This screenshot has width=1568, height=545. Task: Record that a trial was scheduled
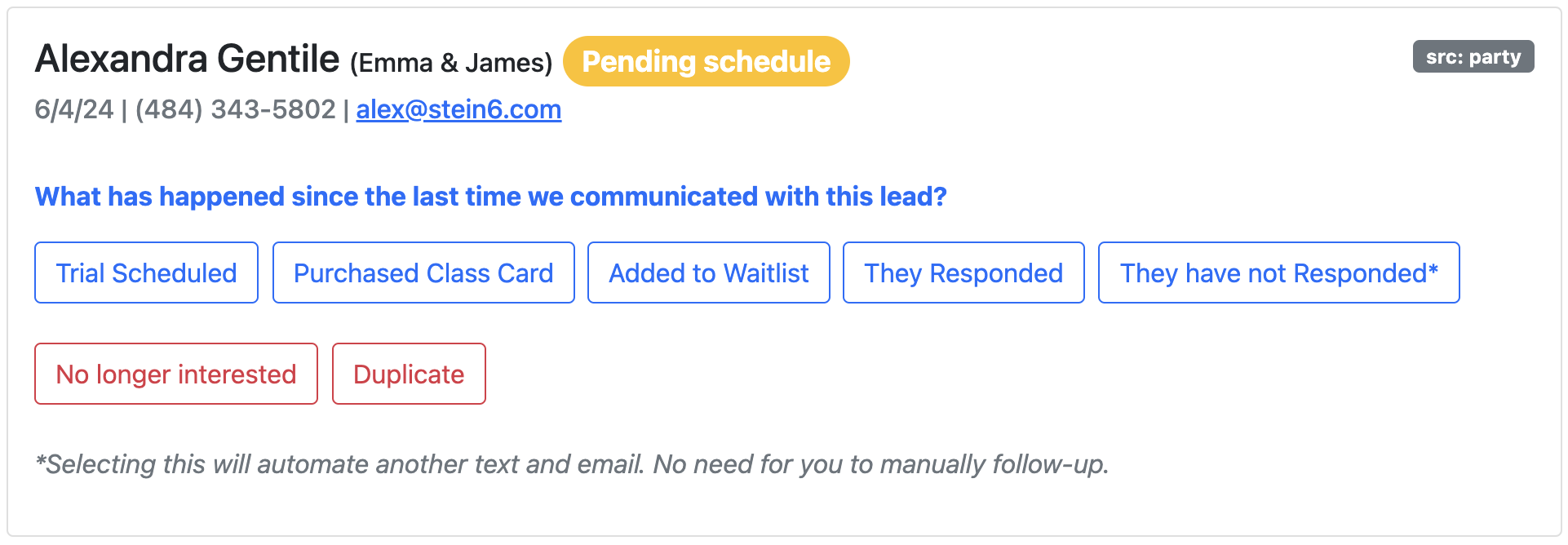click(x=146, y=272)
